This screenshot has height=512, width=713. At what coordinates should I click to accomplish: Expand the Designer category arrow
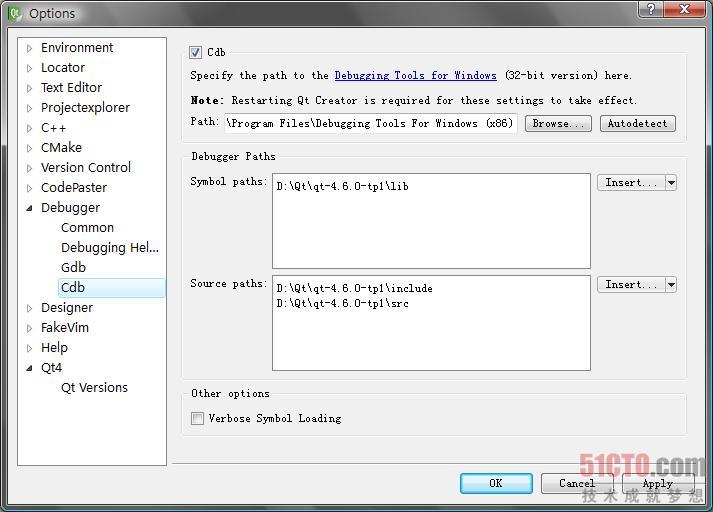click(x=30, y=308)
